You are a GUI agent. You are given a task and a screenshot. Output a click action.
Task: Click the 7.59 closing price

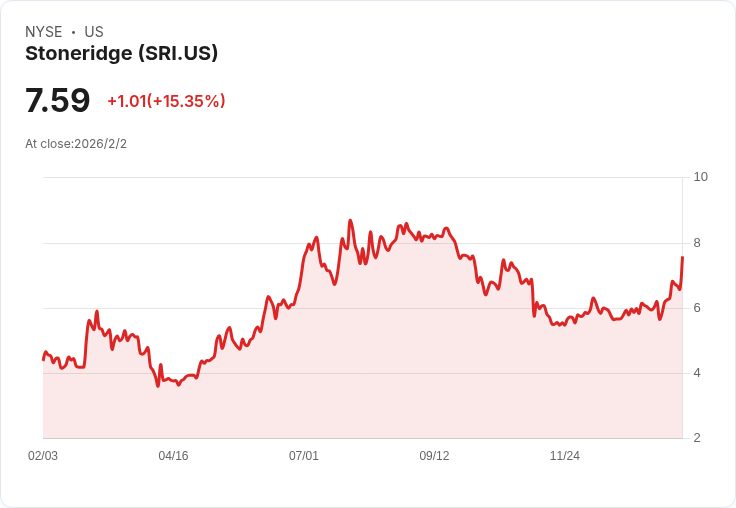click(x=58, y=101)
